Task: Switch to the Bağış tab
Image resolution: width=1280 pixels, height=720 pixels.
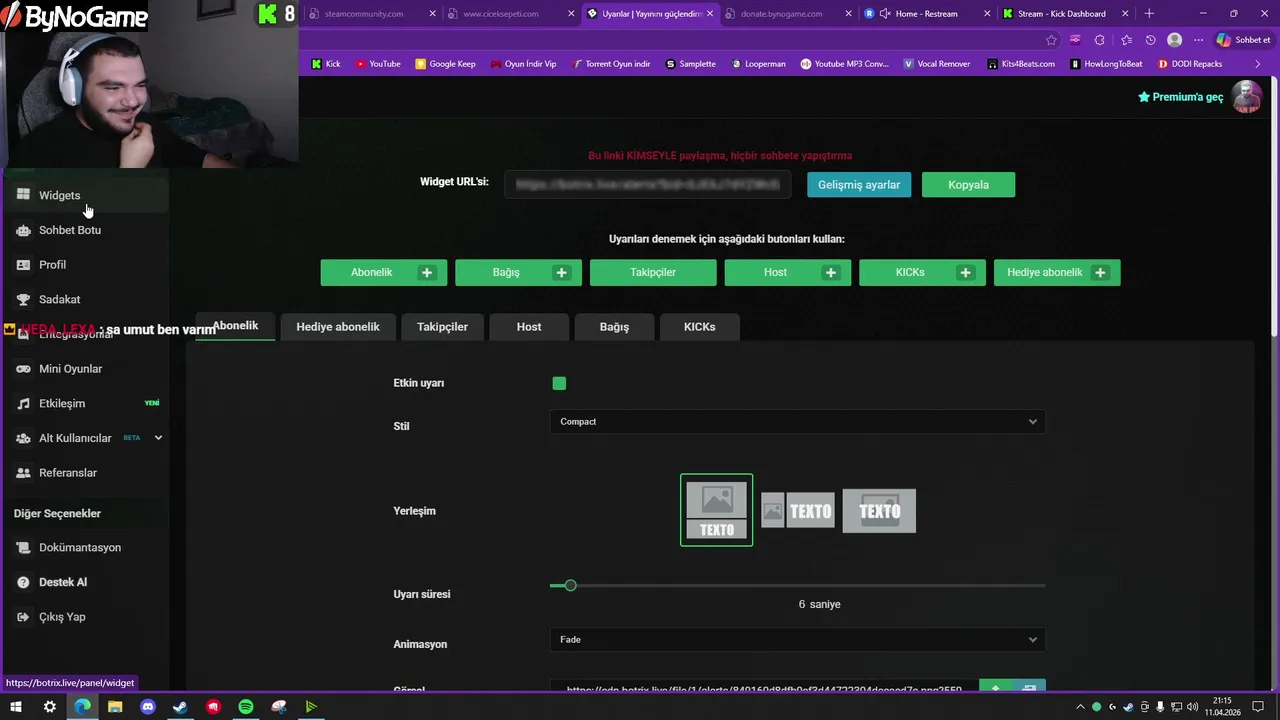Action: pyautogui.click(x=614, y=327)
